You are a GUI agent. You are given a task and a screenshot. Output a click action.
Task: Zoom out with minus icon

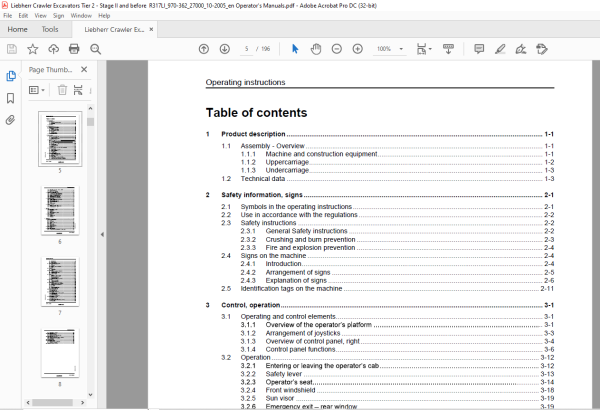coord(337,49)
